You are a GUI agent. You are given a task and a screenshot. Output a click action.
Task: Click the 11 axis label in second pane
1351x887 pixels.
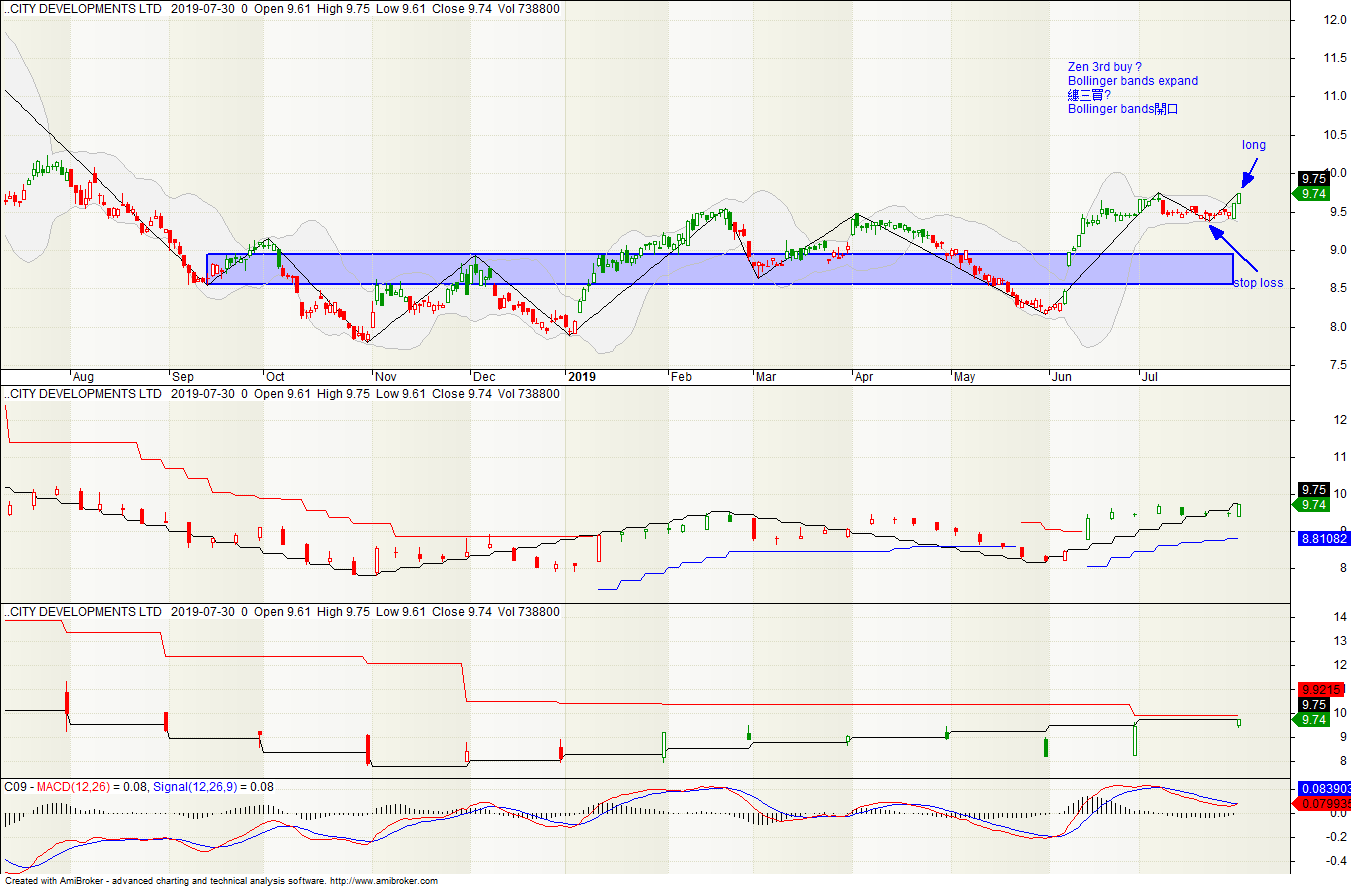coord(1338,457)
